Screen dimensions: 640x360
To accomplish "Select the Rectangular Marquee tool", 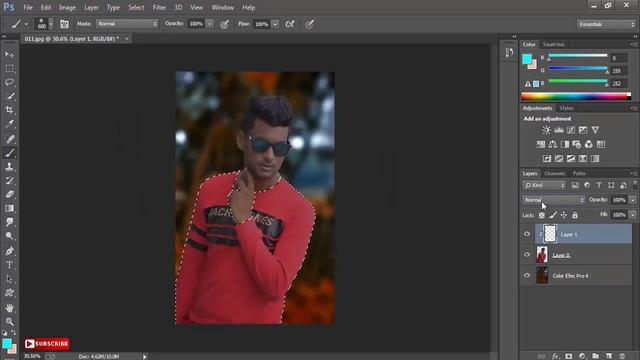I will click(x=9, y=68).
